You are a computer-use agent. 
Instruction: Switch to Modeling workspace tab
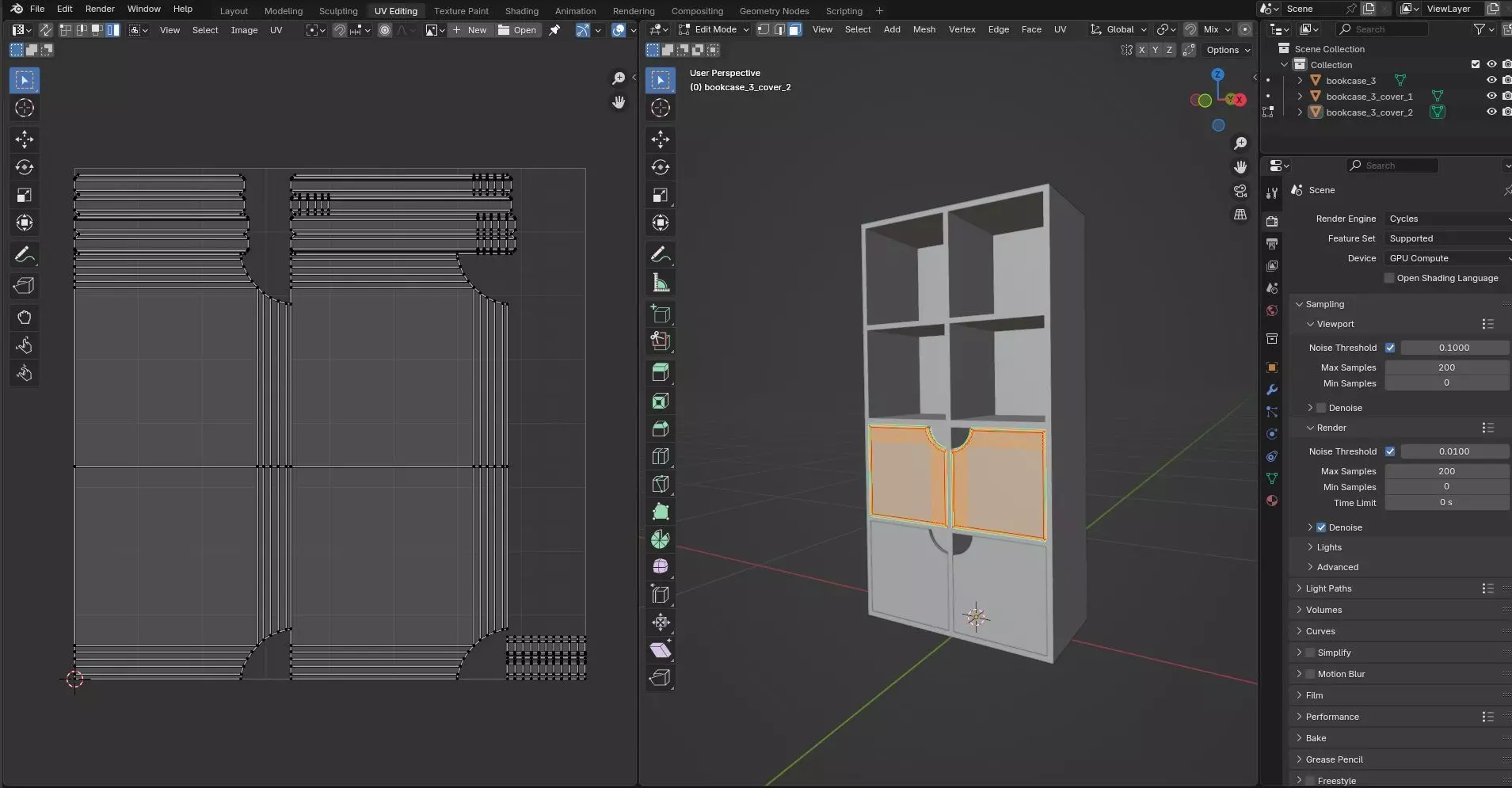[284, 11]
